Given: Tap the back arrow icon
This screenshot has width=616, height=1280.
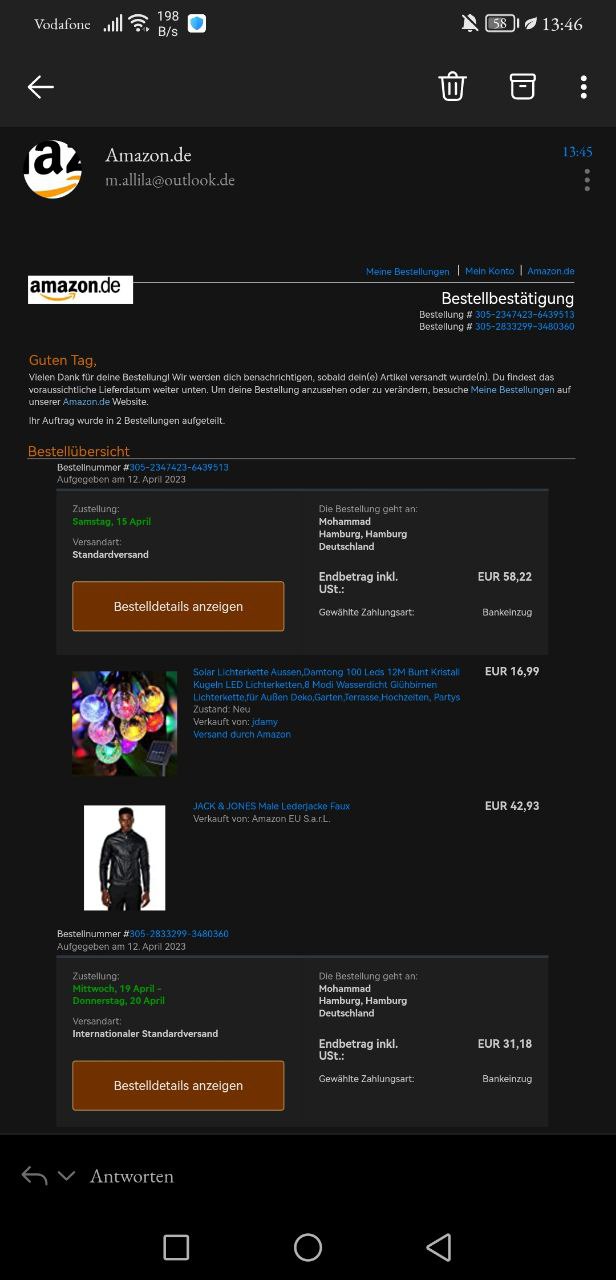Looking at the screenshot, I should coord(40,87).
